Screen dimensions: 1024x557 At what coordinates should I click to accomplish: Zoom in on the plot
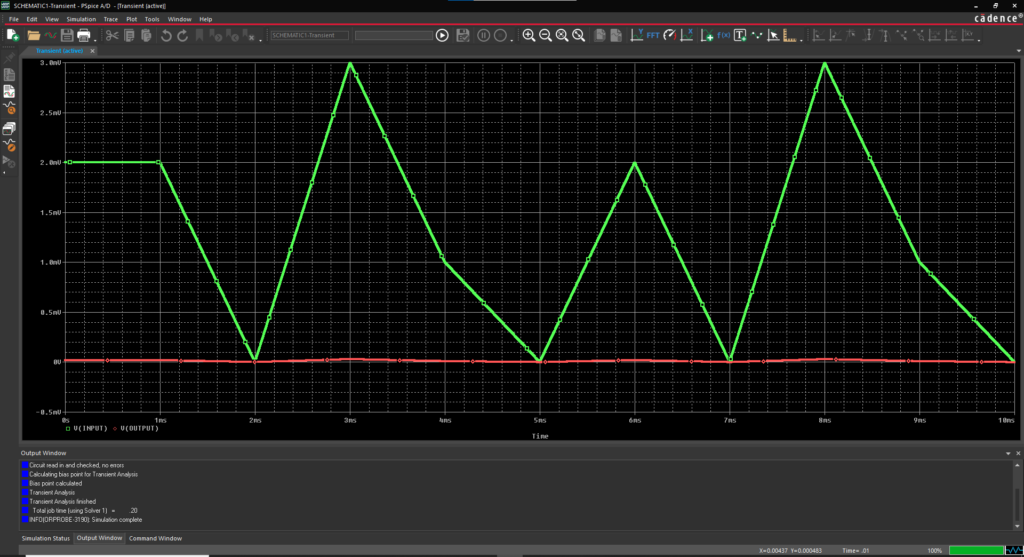(528, 35)
